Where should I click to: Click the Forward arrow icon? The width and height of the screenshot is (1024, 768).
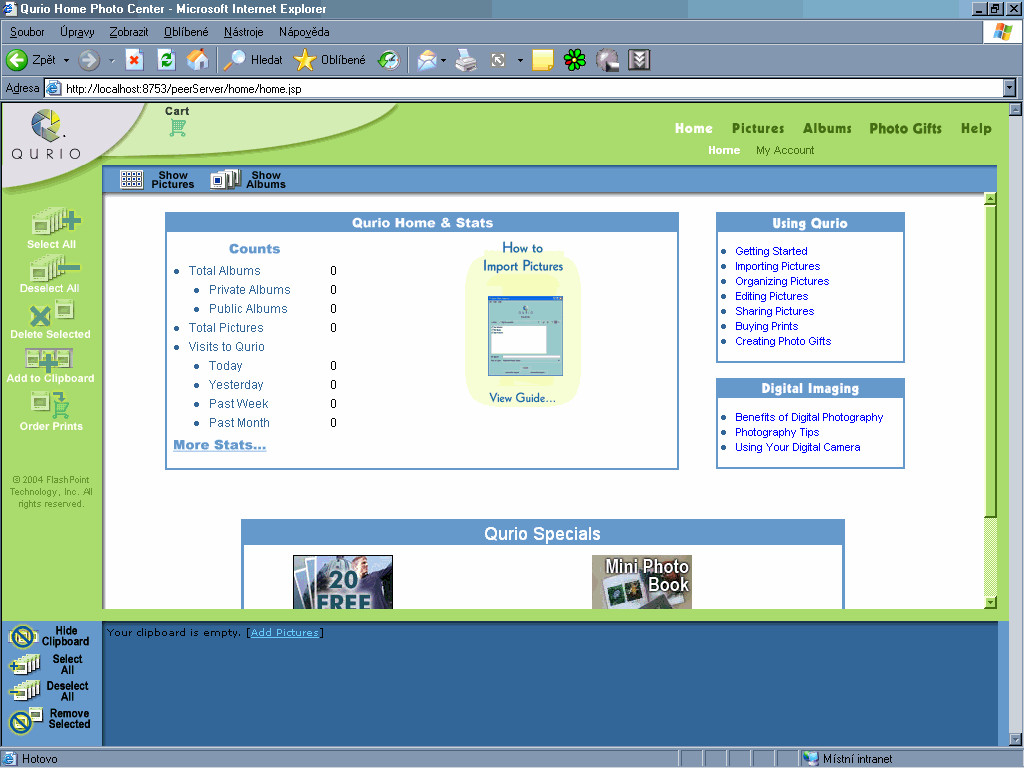[x=89, y=60]
